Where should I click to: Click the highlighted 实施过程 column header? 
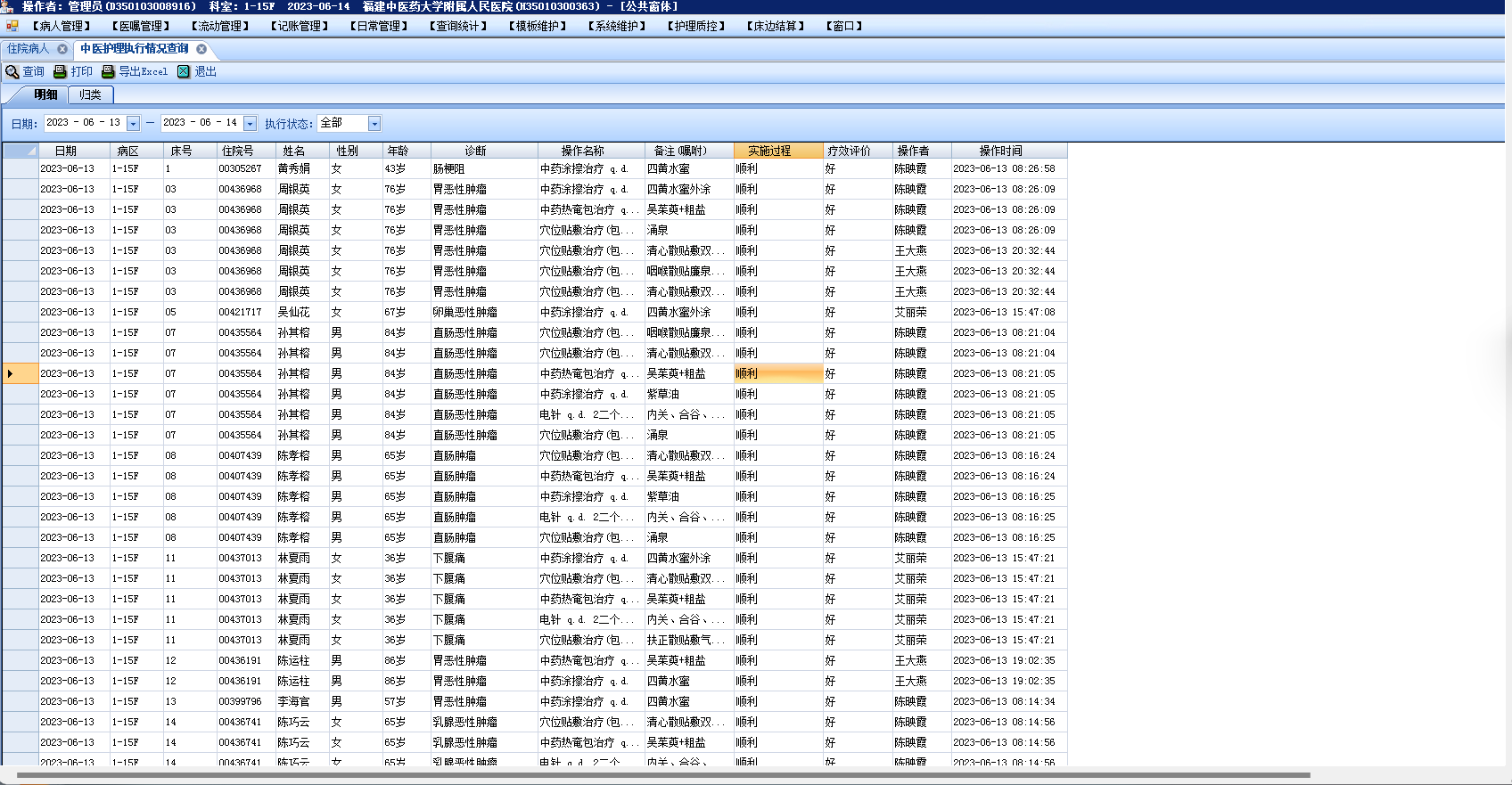click(778, 151)
